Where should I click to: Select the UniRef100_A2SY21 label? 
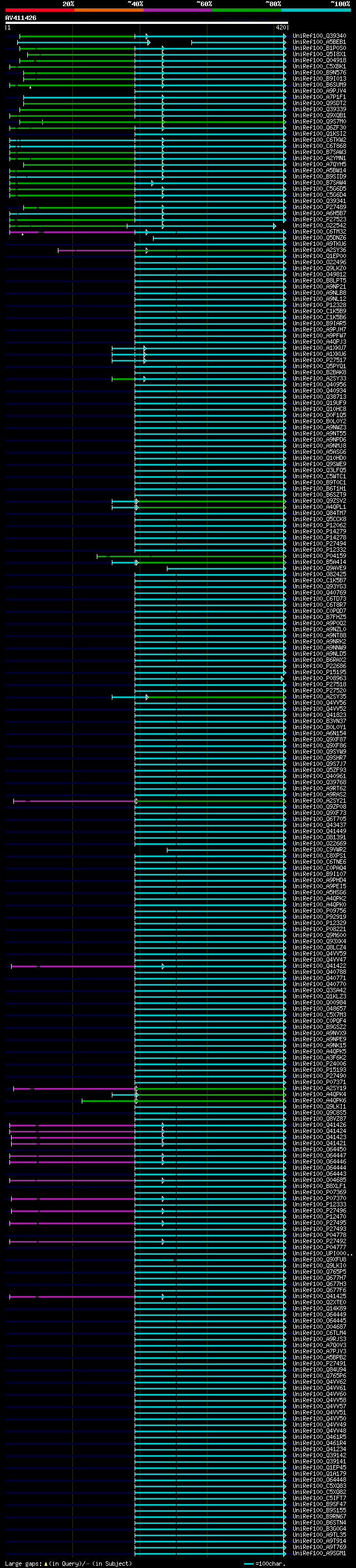tap(319, 801)
